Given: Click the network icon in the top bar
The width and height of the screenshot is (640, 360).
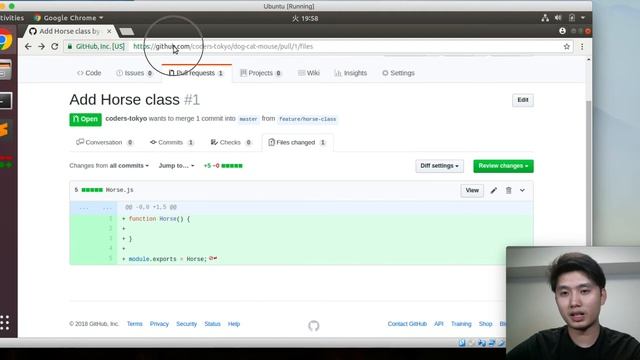Looking at the screenshot, I should tap(545, 18).
